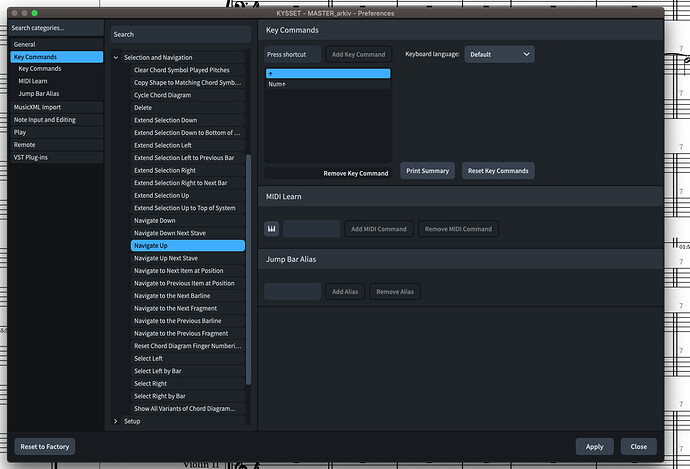Click Remove Key Command button

pyautogui.click(x=328, y=173)
